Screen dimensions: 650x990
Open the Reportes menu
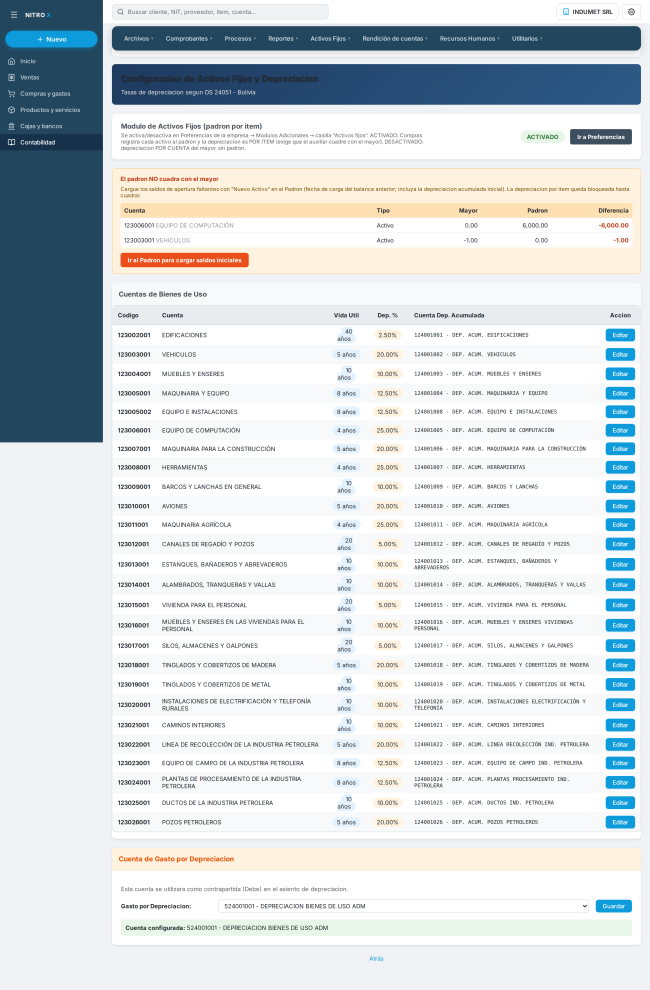tap(283, 39)
